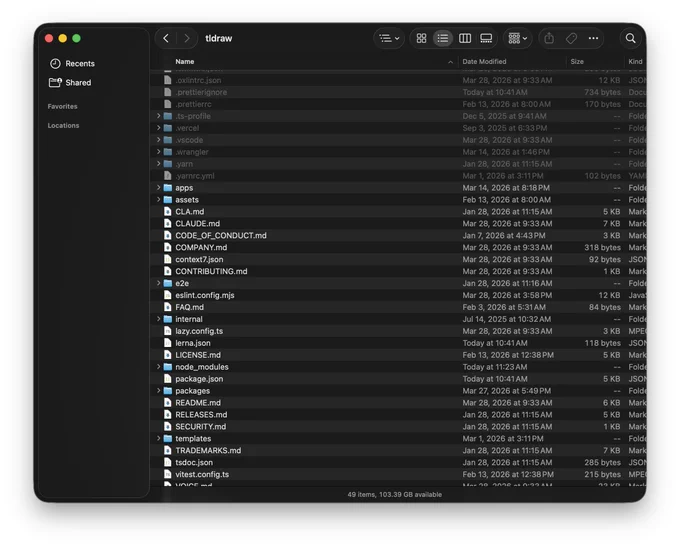
Task: Open the More actions ellipsis menu
Action: point(593,38)
